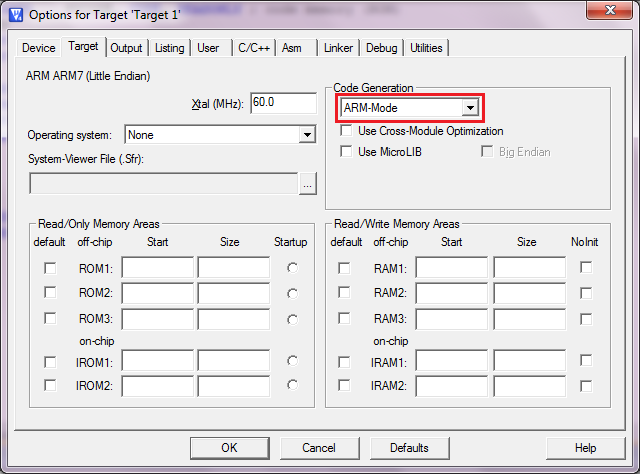This screenshot has width=640, height=474.
Task: Click the Defaults button
Action: point(409,448)
